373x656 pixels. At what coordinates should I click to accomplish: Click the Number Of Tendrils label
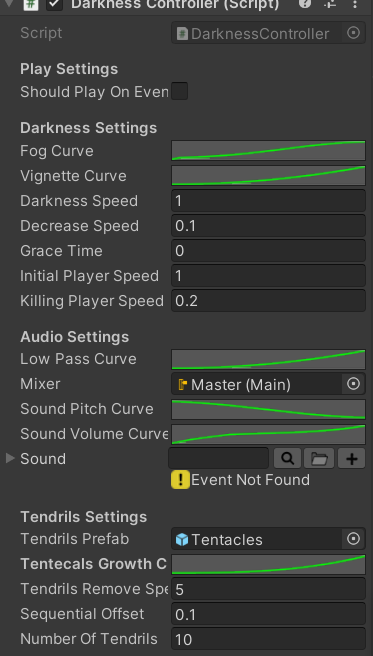click(x=89, y=639)
